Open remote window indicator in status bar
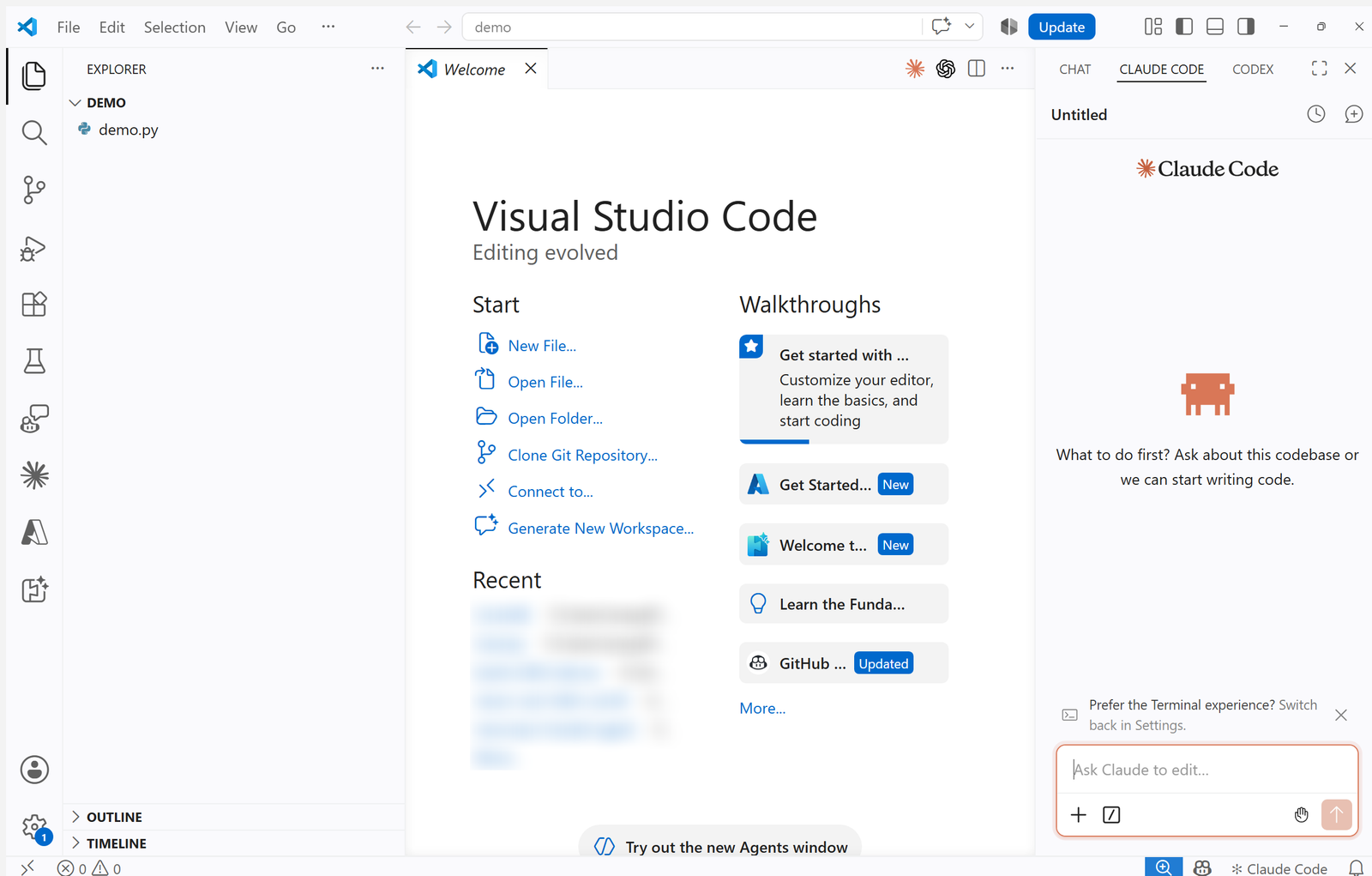 (27, 867)
